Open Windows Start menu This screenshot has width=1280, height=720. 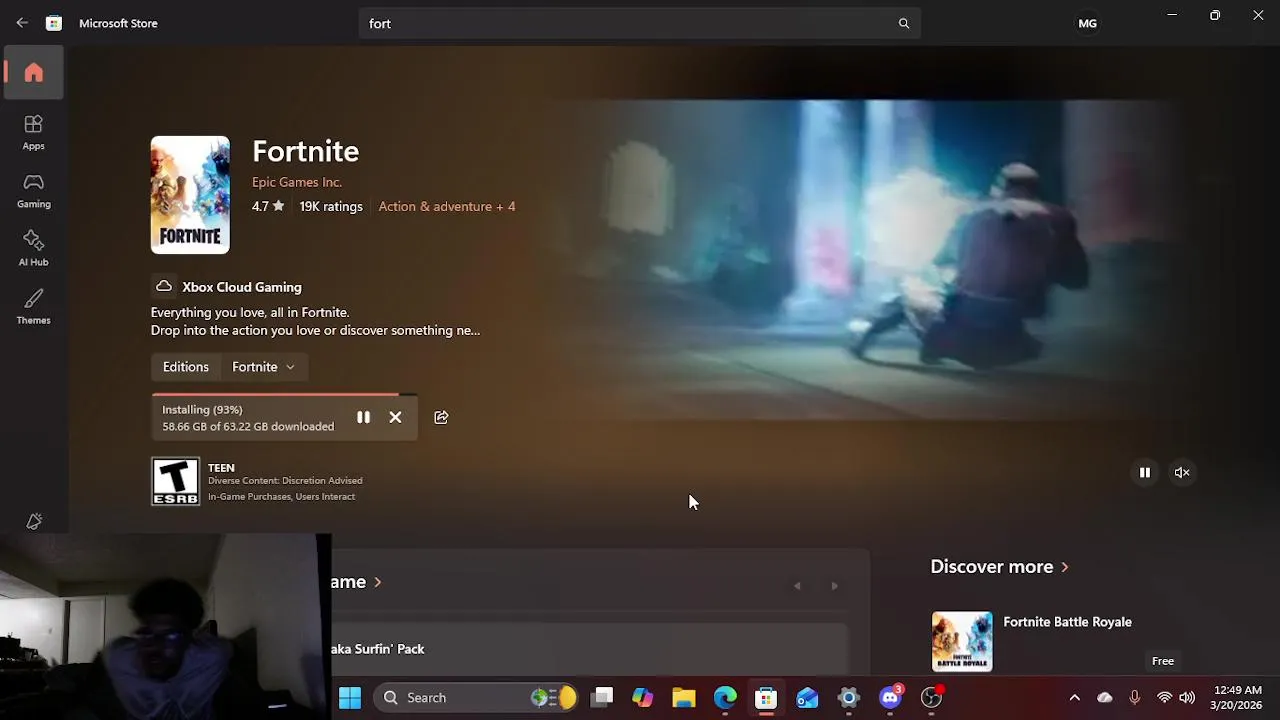click(x=350, y=697)
